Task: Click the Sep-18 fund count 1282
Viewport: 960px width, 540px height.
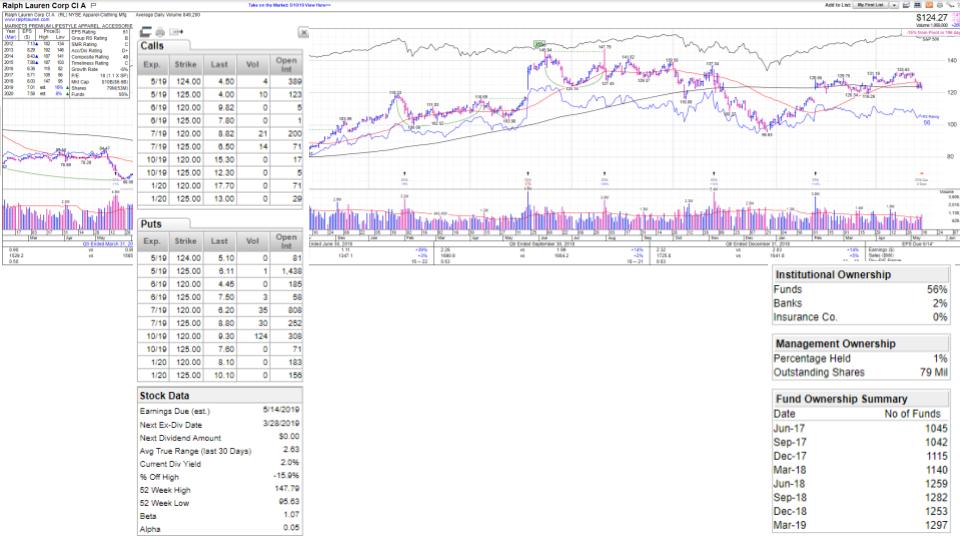Action: coord(936,498)
